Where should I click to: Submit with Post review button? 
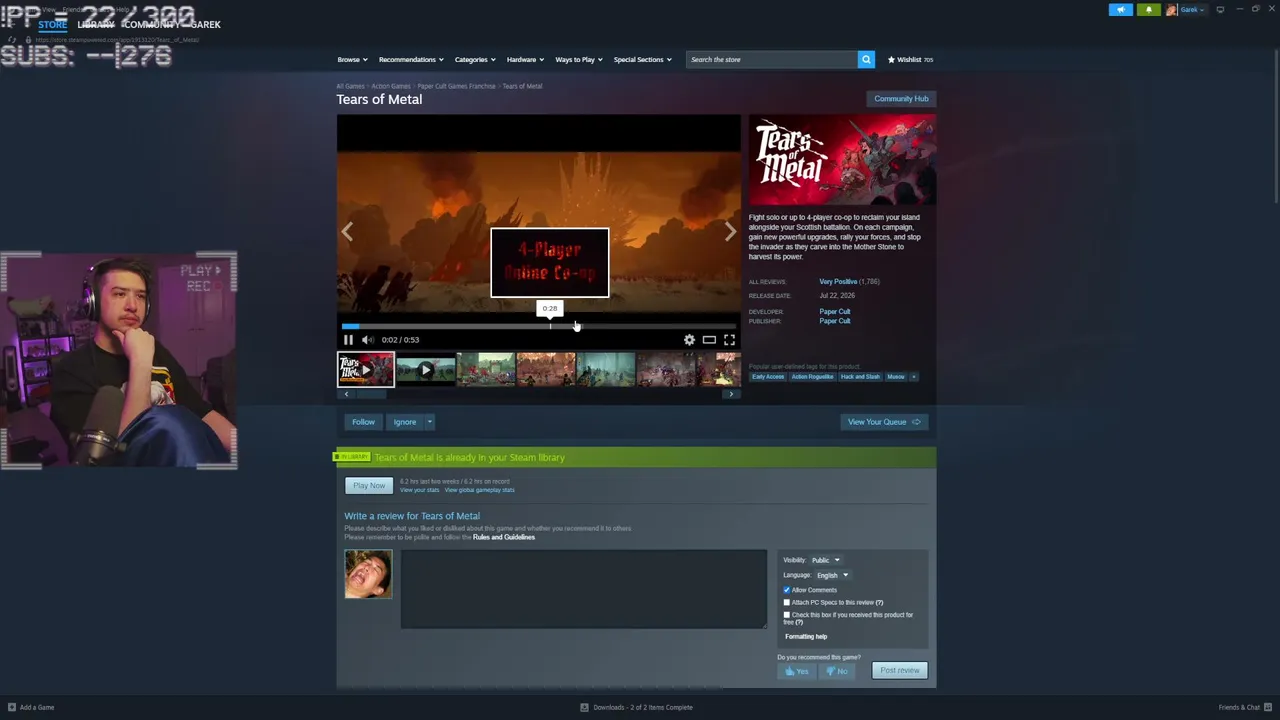point(900,670)
